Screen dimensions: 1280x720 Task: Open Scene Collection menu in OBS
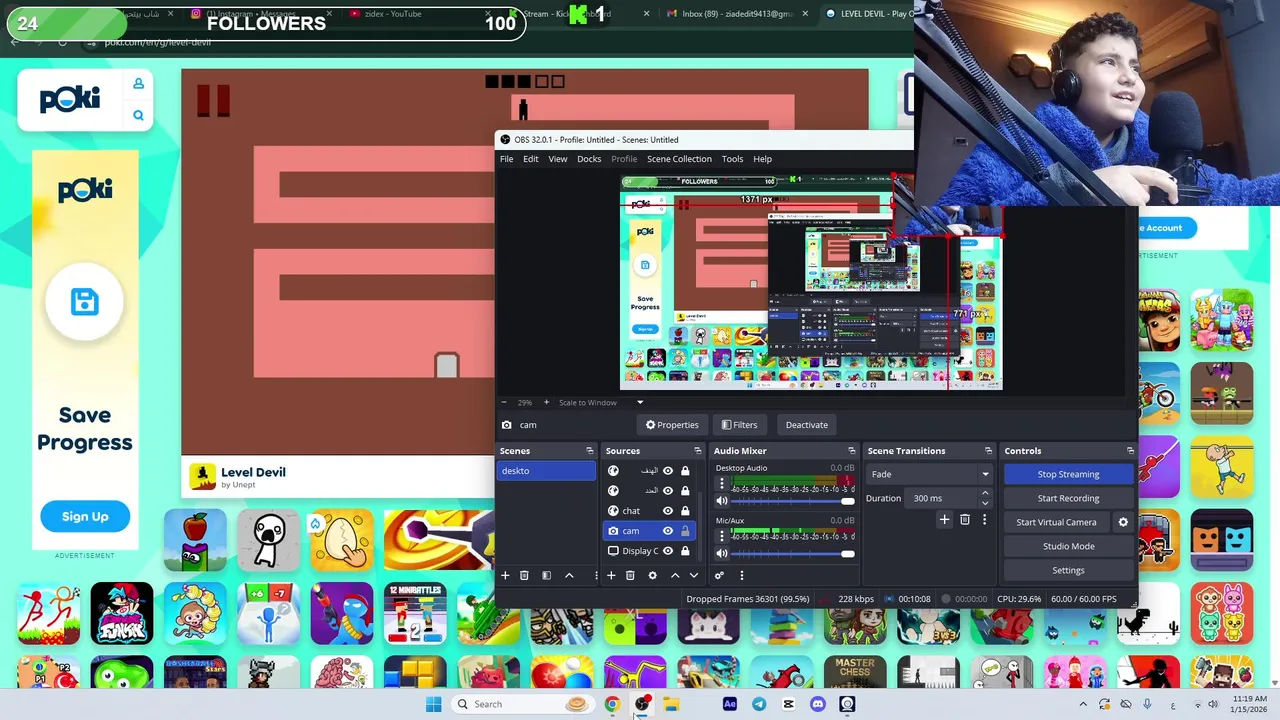point(679,159)
